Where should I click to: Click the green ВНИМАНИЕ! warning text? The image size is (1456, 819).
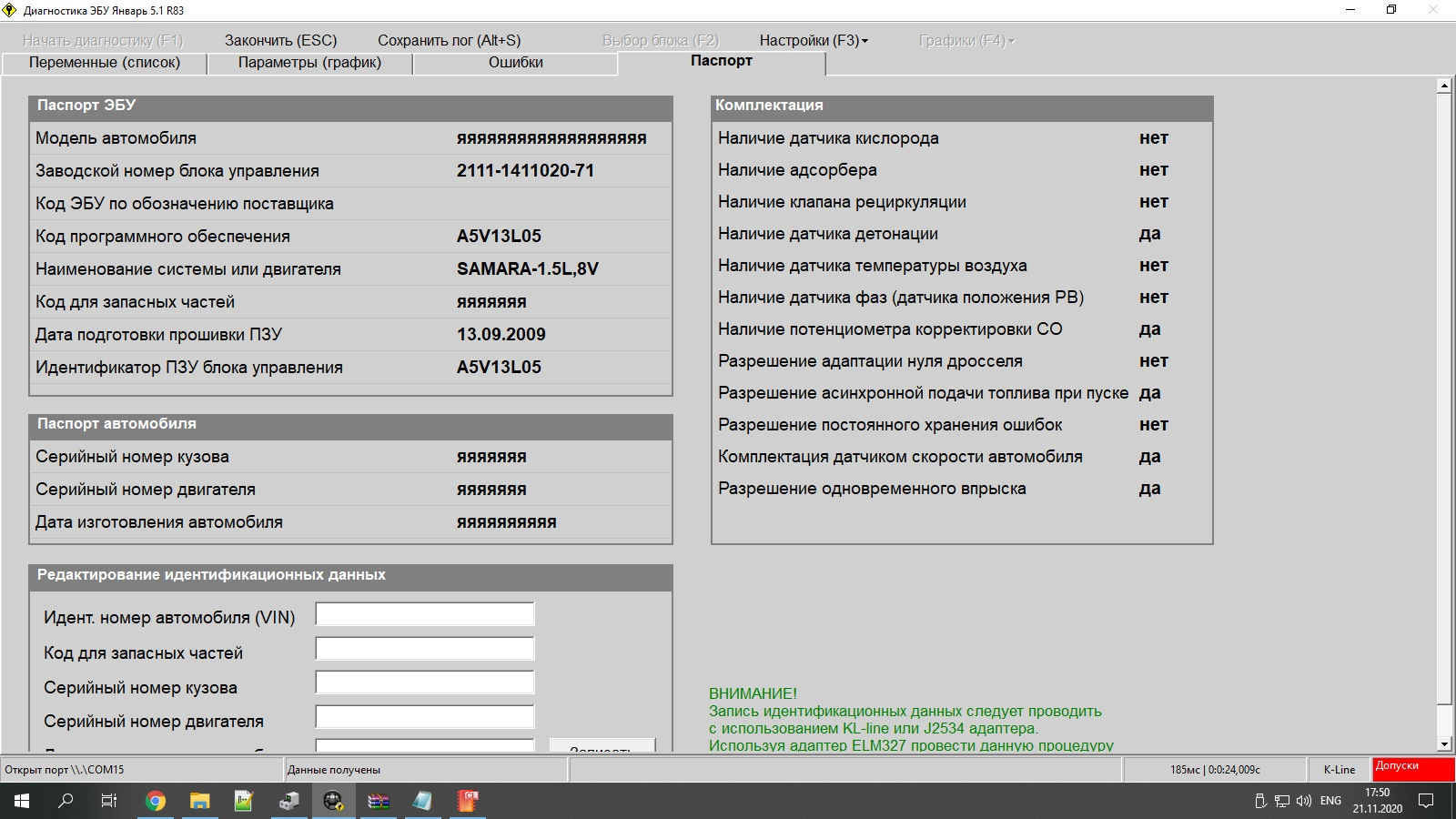(753, 693)
